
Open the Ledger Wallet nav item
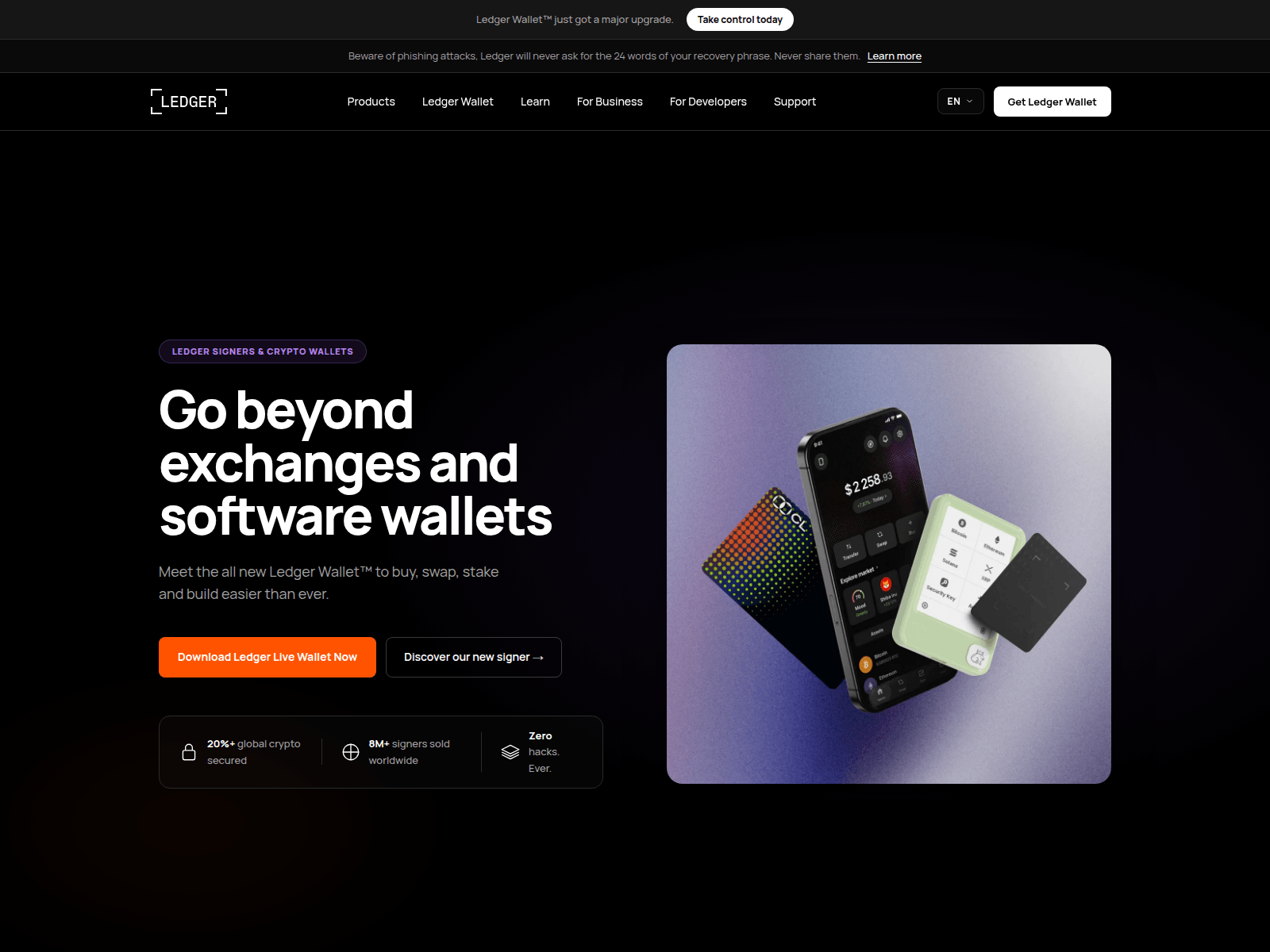coord(457,102)
